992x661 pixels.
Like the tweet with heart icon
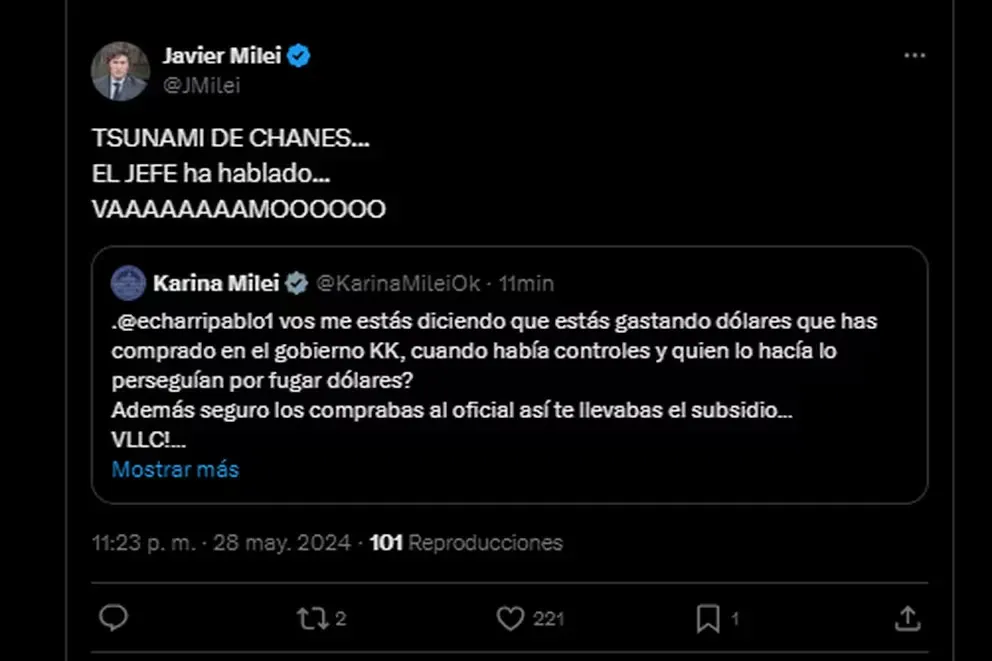click(x=511, y=619)
